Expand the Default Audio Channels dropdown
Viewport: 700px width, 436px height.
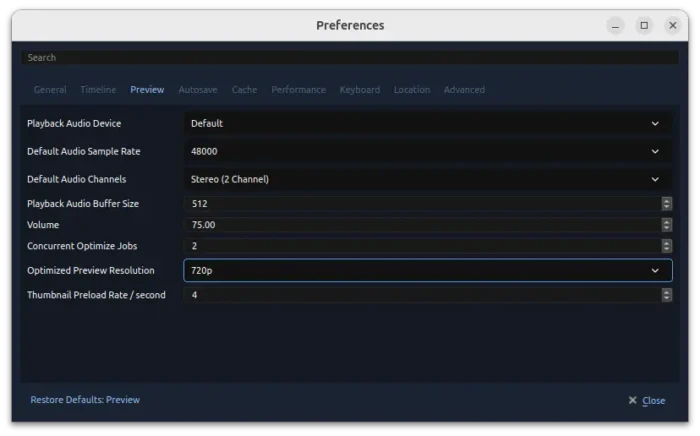[x=428, y=180]
